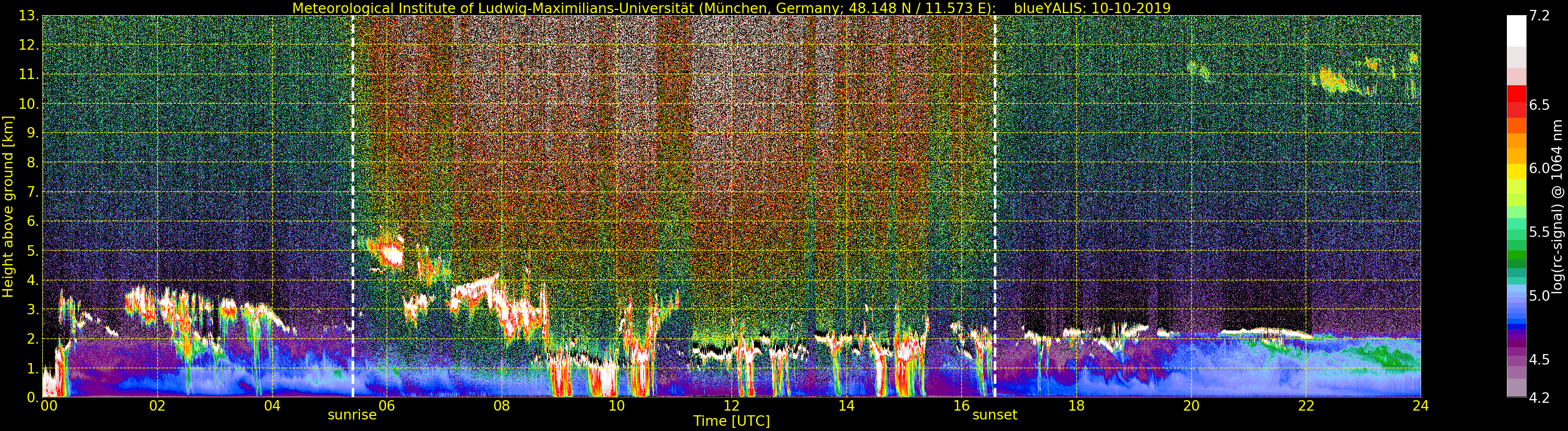Click the height tick label '9.'
The image size is (1568, 431).
[x=32, y=133]
